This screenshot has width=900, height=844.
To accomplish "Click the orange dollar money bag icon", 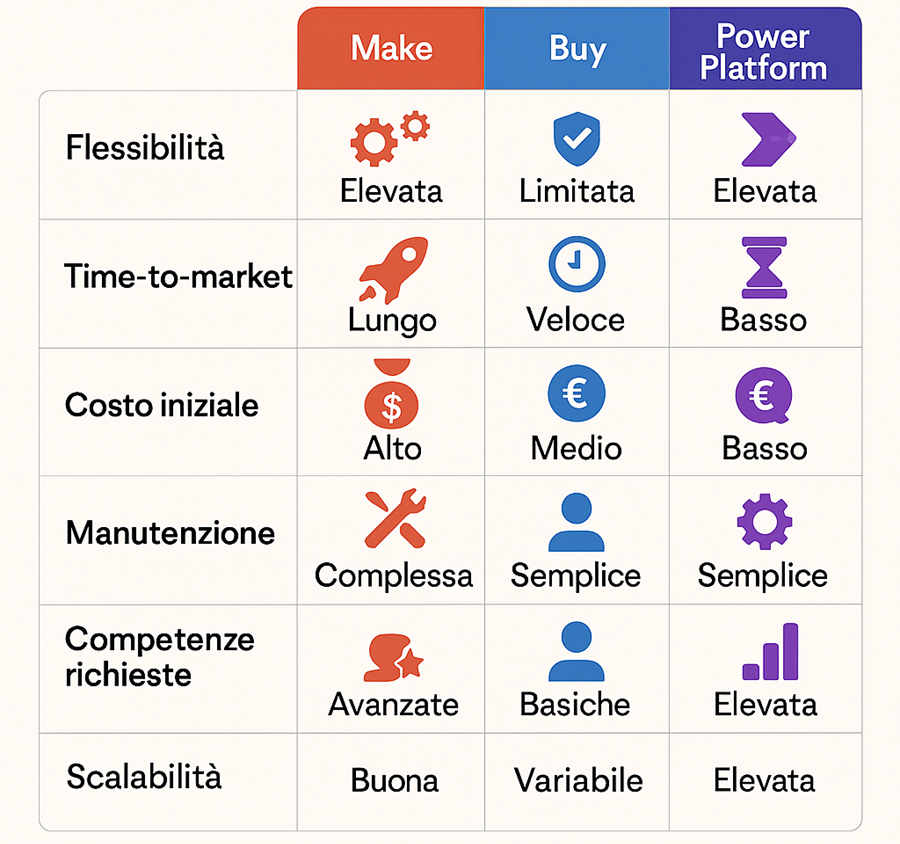I will tap(392, 396).
